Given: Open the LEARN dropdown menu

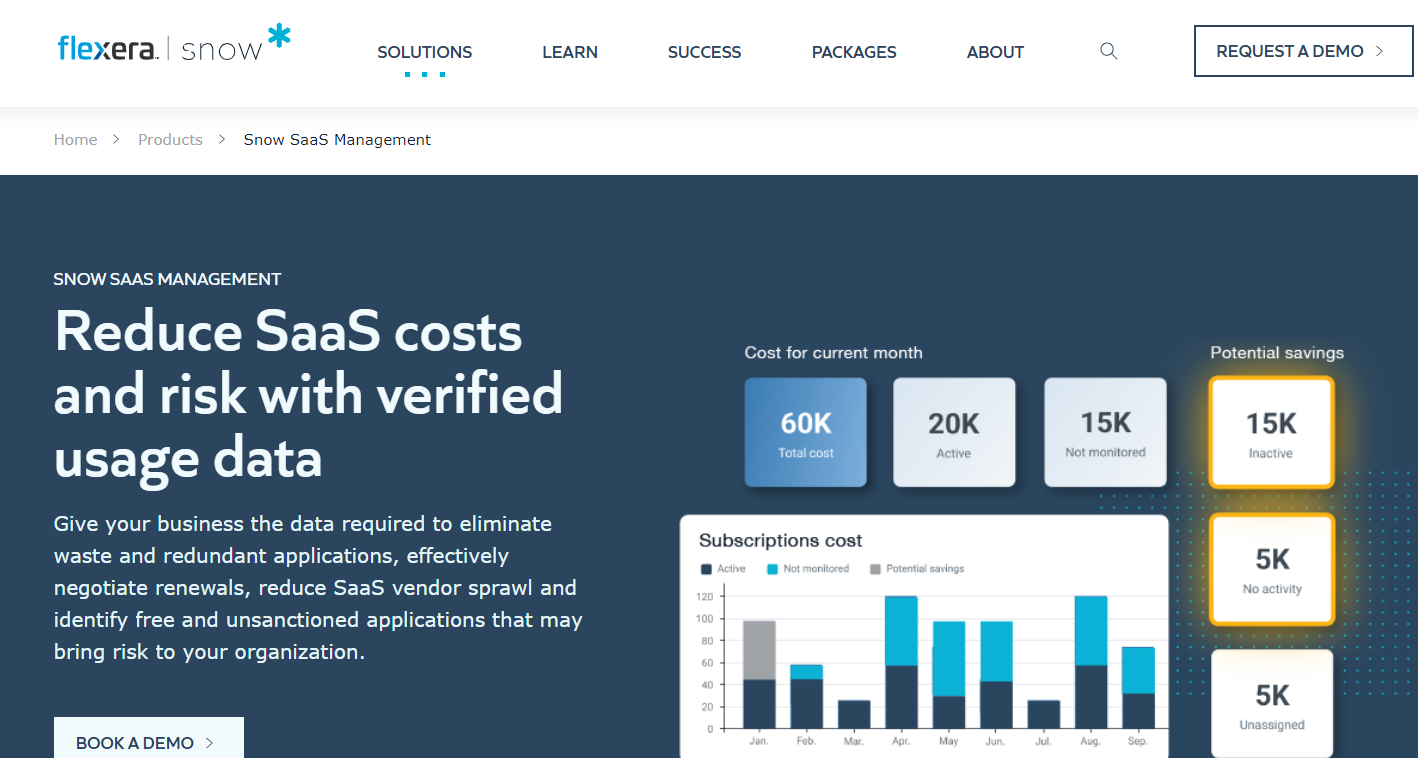Looking at the screenshot, I should [x=570, y=52].
